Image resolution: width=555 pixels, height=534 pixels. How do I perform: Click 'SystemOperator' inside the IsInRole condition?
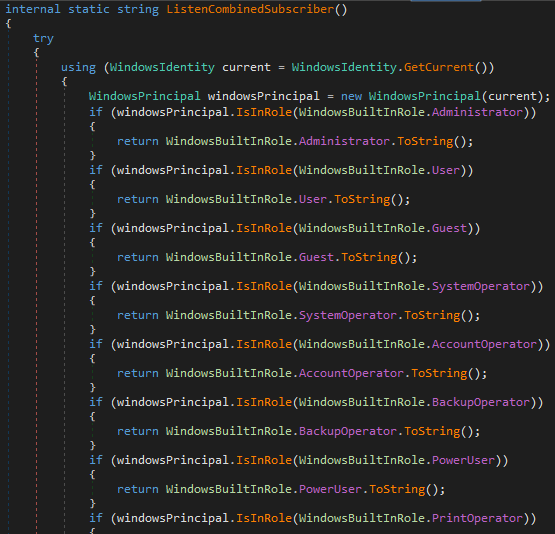pos(481,287)
